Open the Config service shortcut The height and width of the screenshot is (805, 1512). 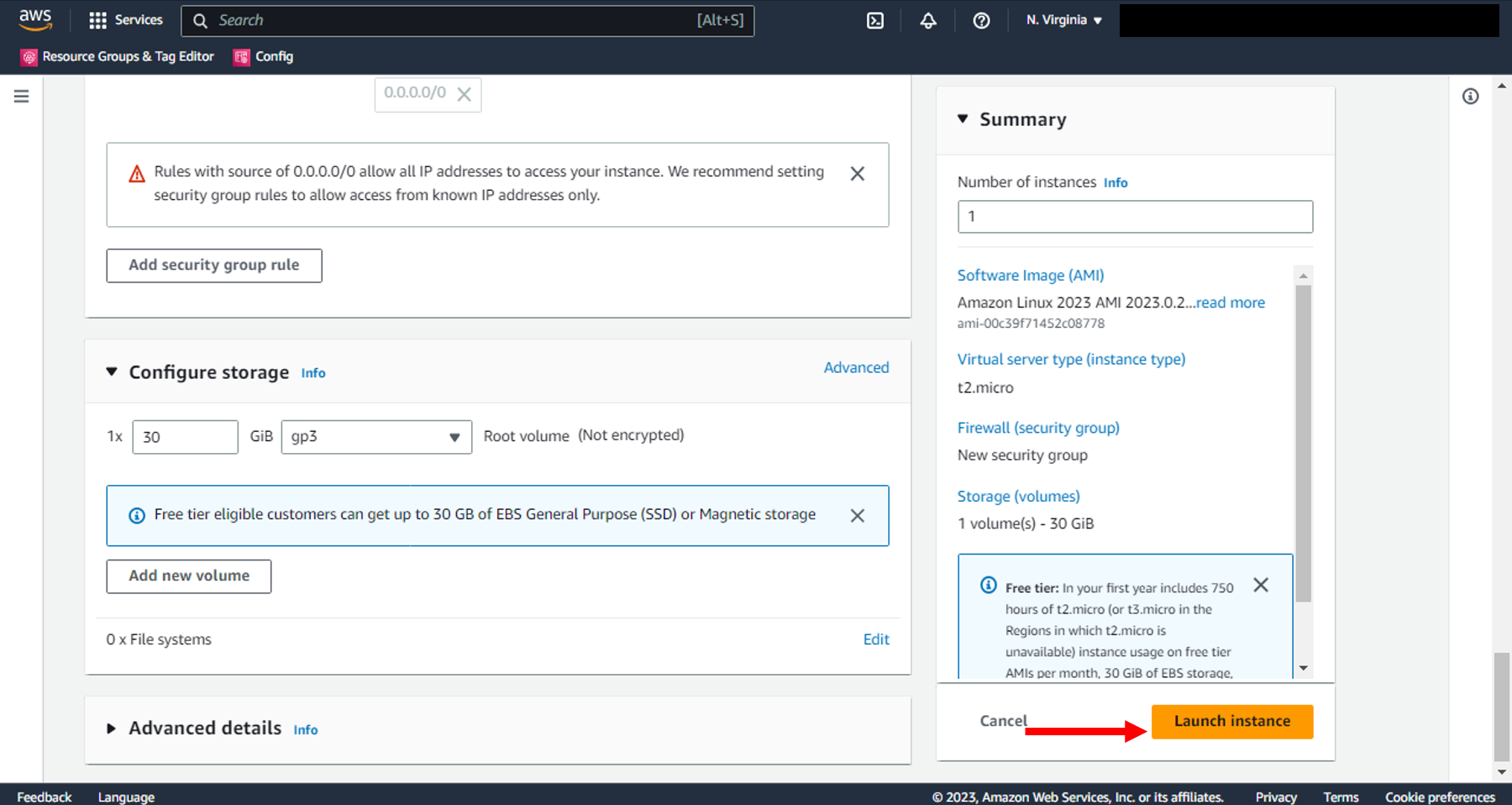click(x=264, y=57)
